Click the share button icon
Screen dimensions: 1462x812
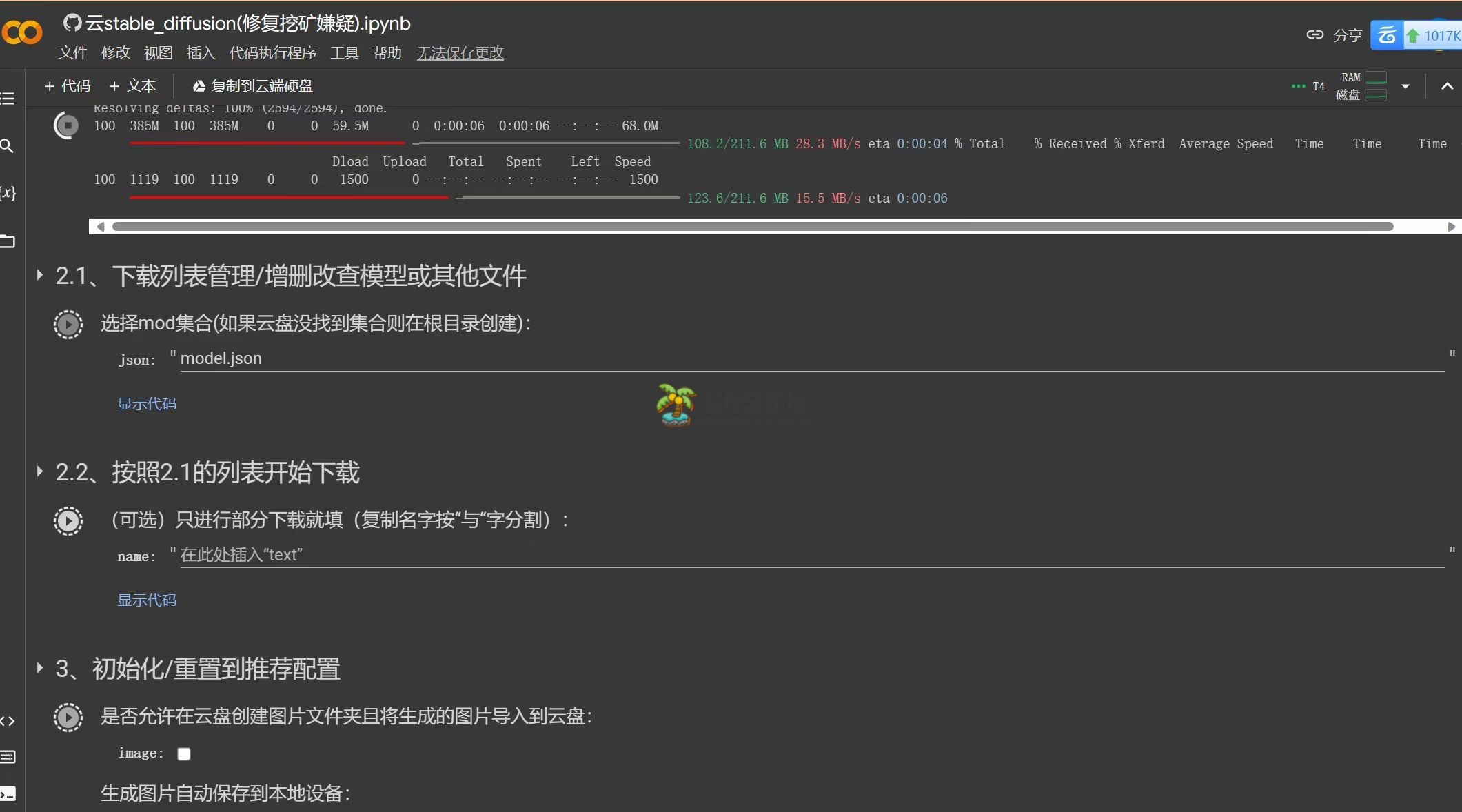[x=1315, y=35]
